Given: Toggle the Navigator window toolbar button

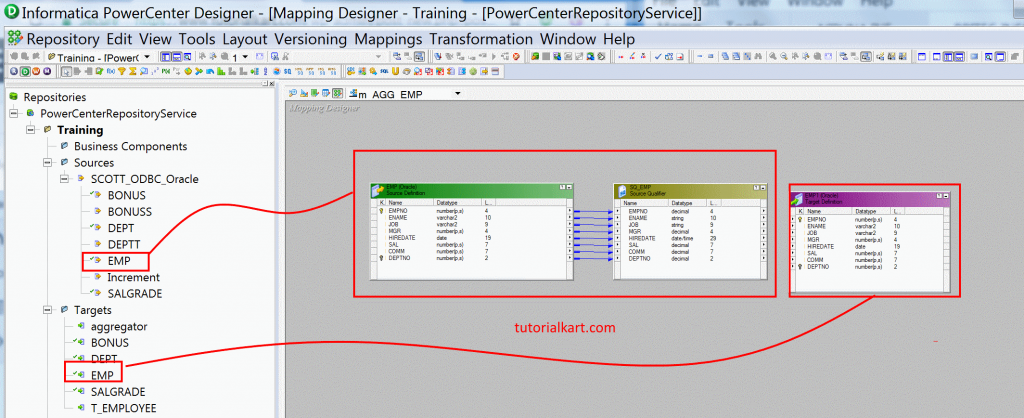Looking at the screenshot, I should (x=166, y=57).
